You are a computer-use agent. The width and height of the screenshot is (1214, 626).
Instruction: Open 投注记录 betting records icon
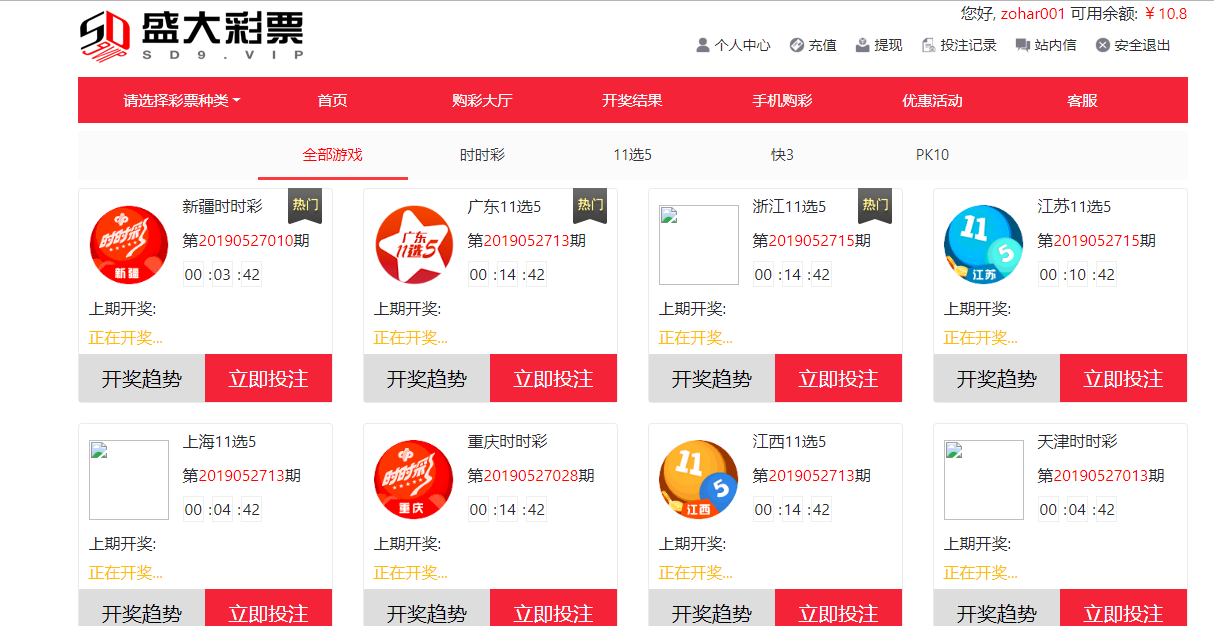tap(929, 45)
